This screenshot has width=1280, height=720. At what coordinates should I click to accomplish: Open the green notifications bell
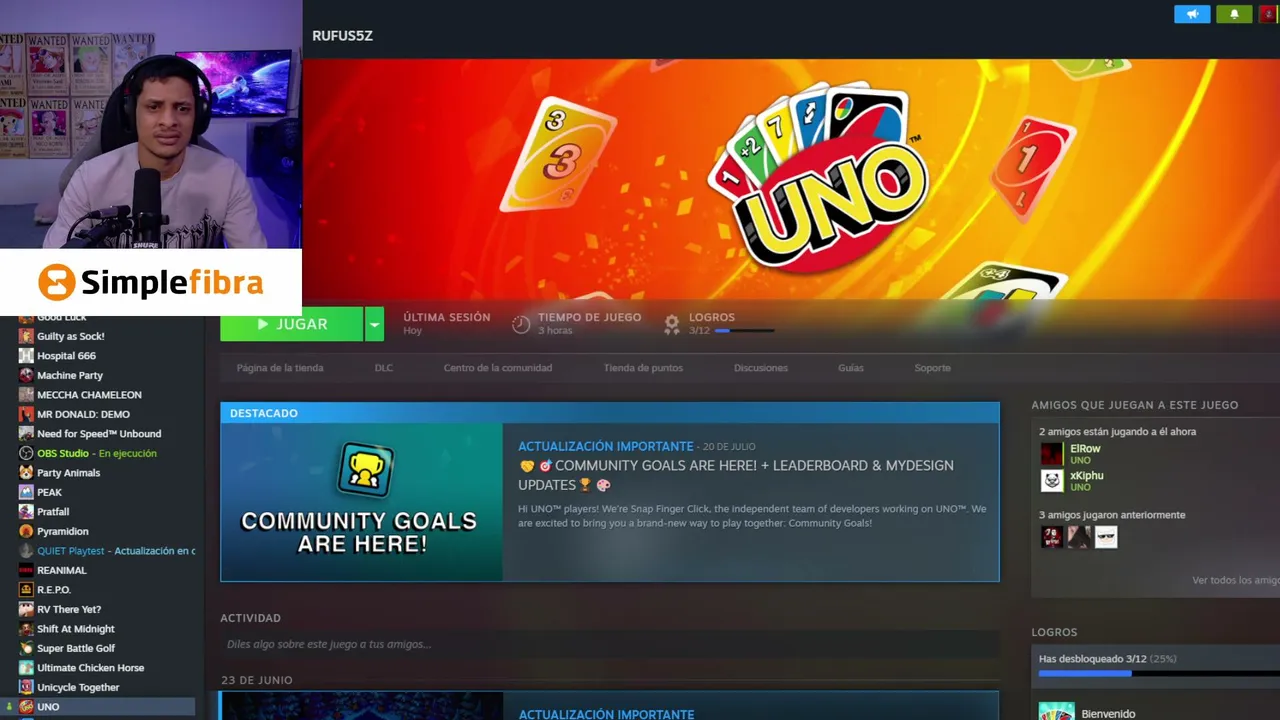(1234, 14)
